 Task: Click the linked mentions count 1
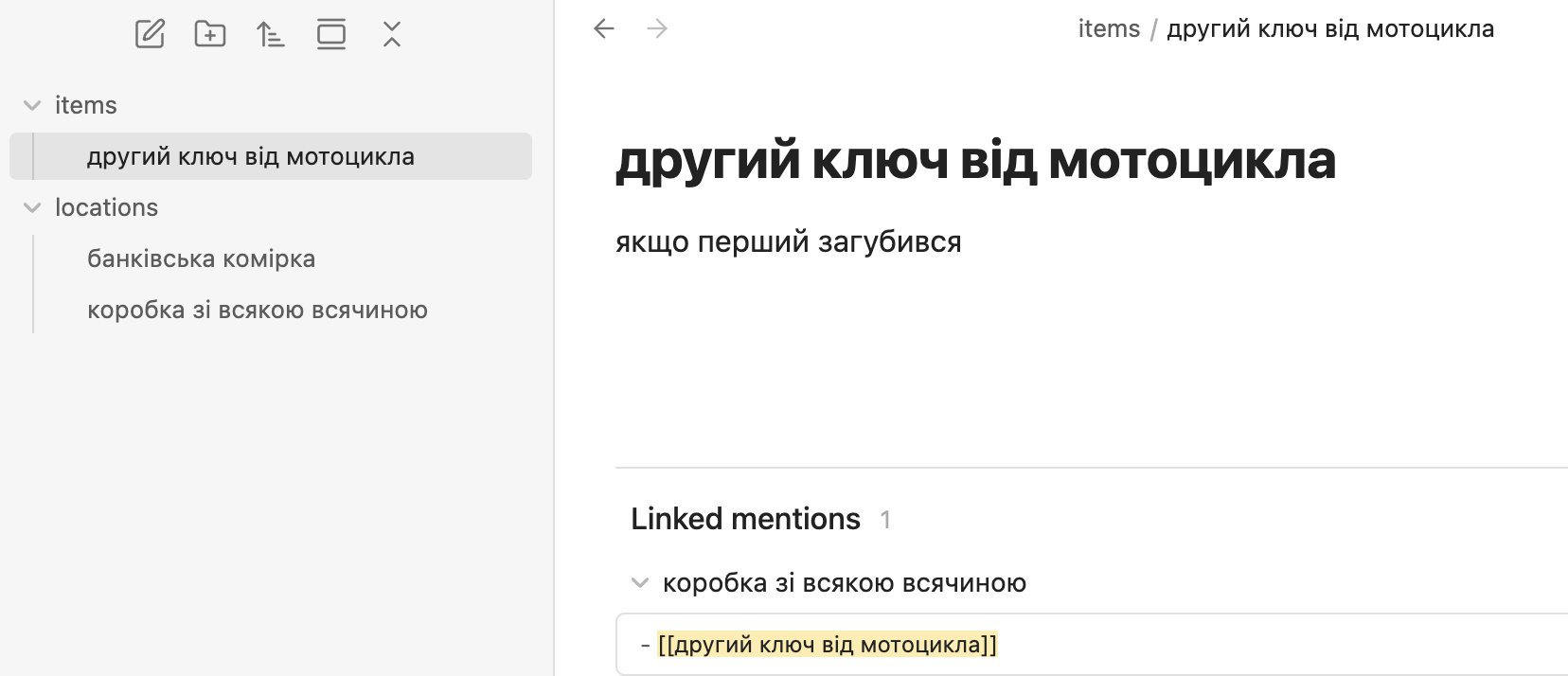885,520
